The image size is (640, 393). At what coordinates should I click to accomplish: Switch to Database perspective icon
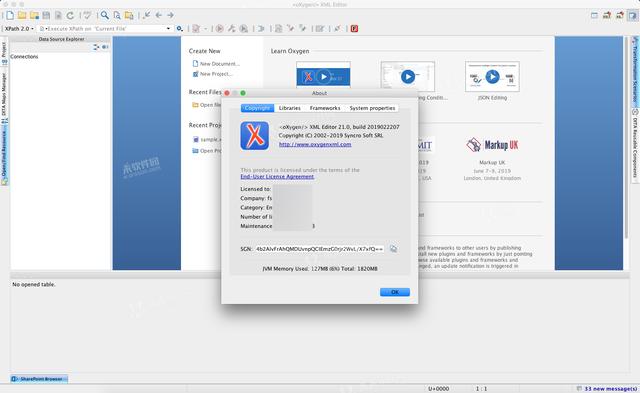pos(632,16)
